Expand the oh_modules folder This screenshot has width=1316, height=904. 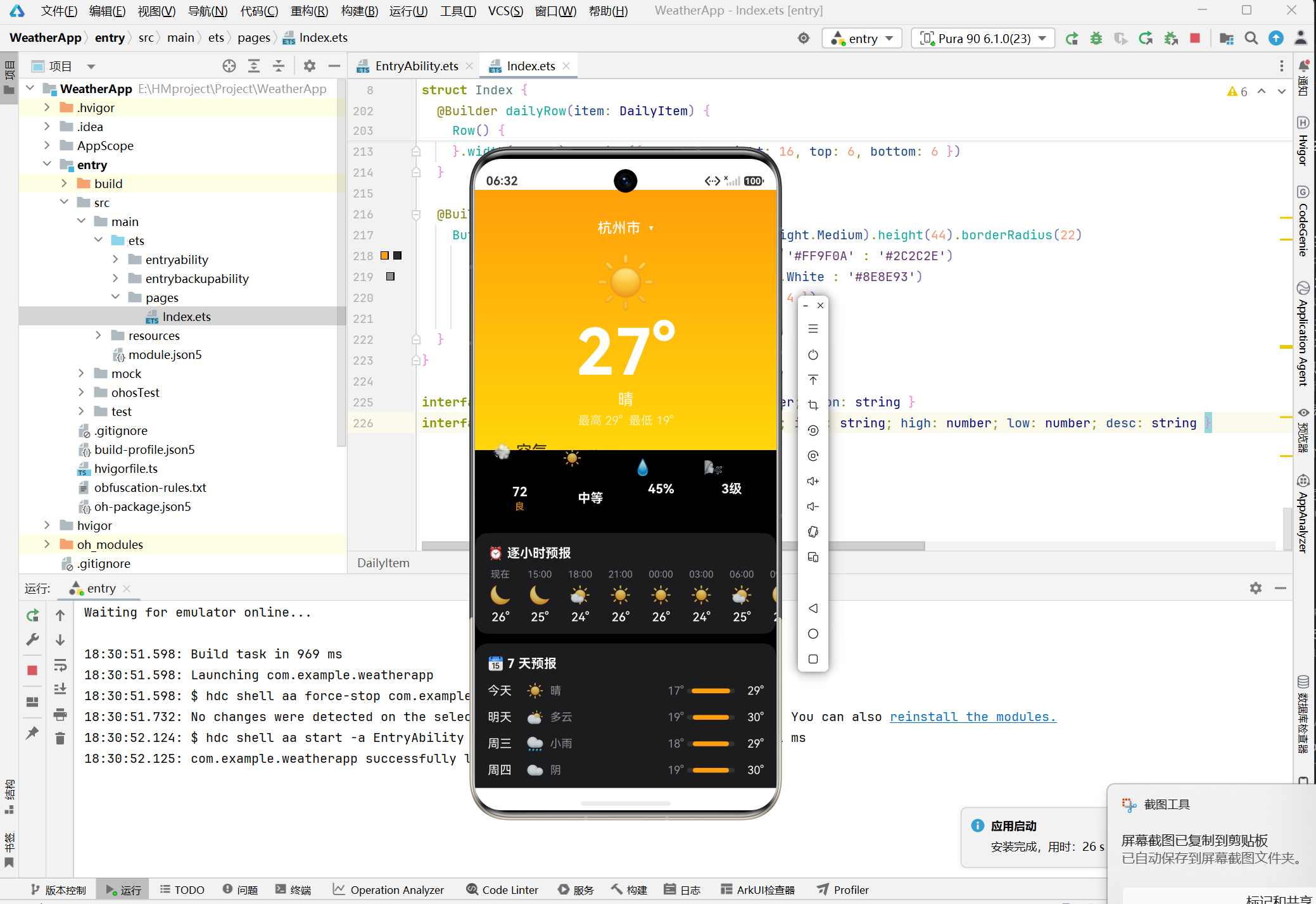click(47, 544)
